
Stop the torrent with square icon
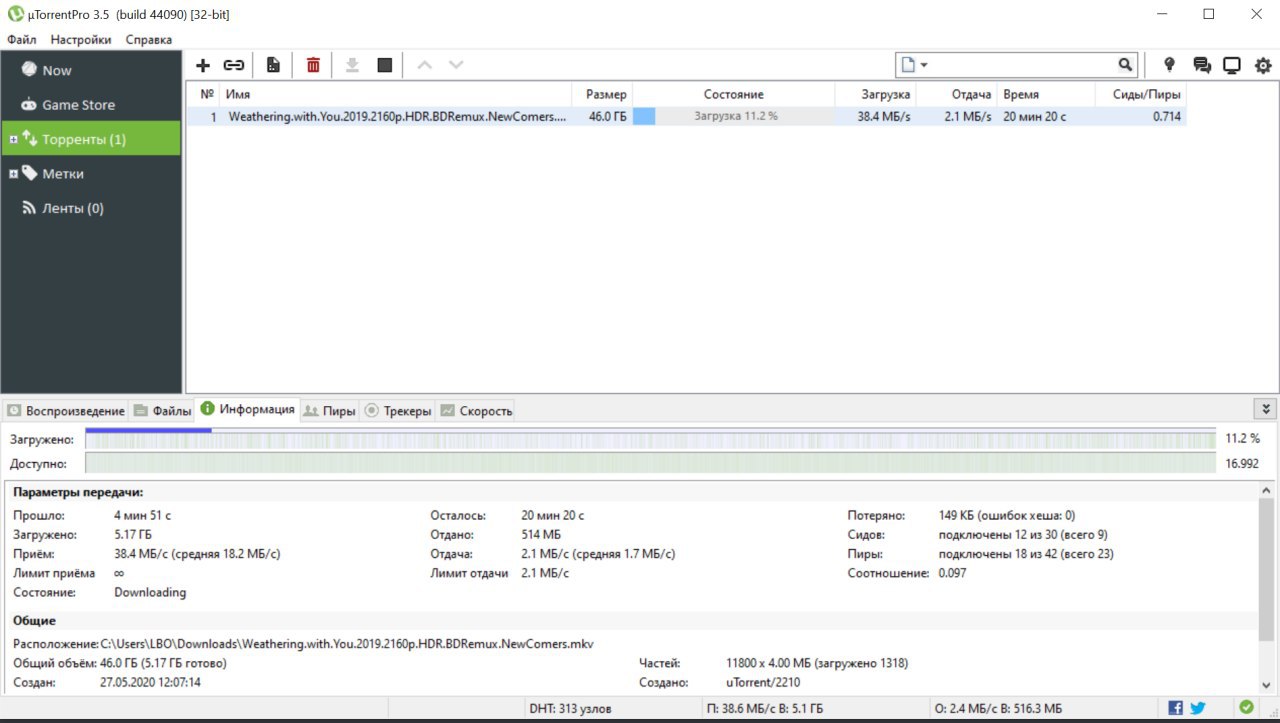pos(384,65)
